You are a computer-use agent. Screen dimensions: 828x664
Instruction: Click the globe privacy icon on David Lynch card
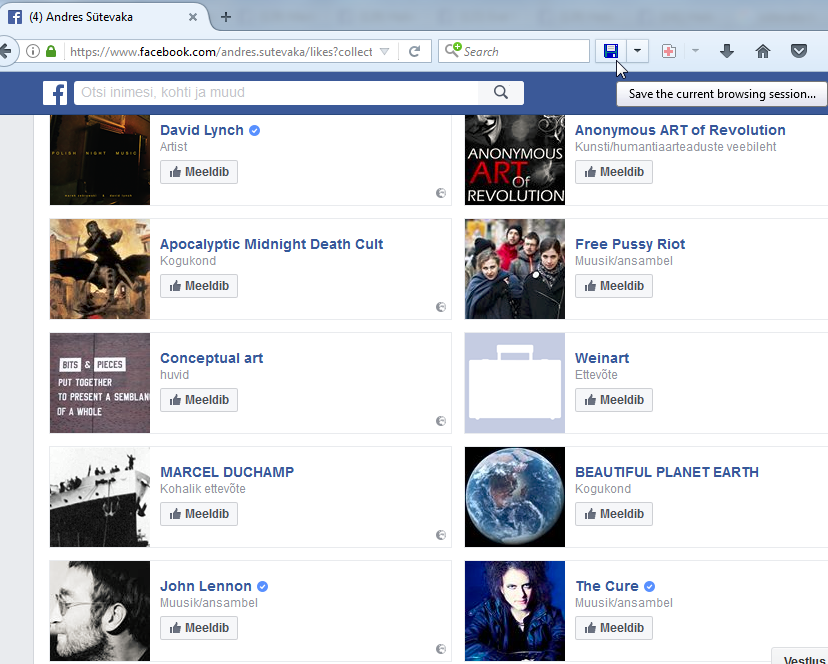(441, 193)
